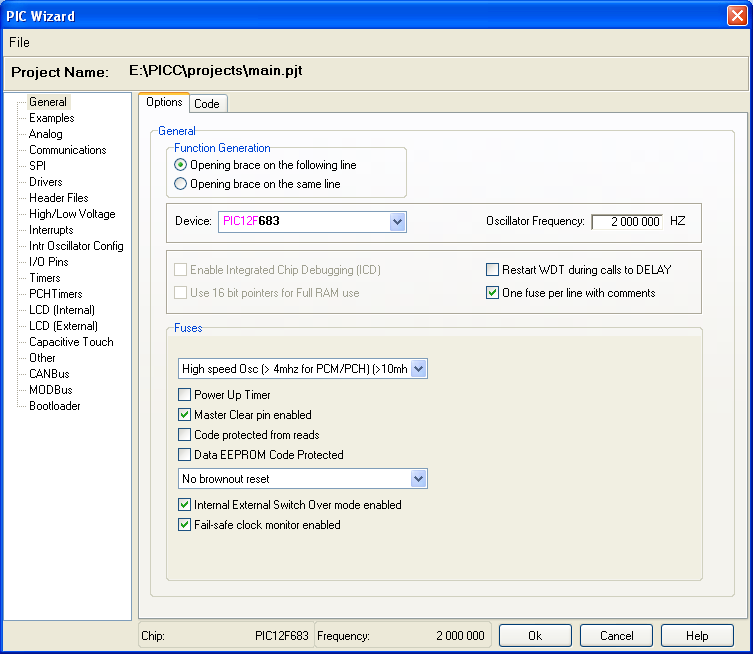The height and width of the screenshot is (654, 753).
Task: Open the Device dropdown arrow
Action: tap(397, 222)
